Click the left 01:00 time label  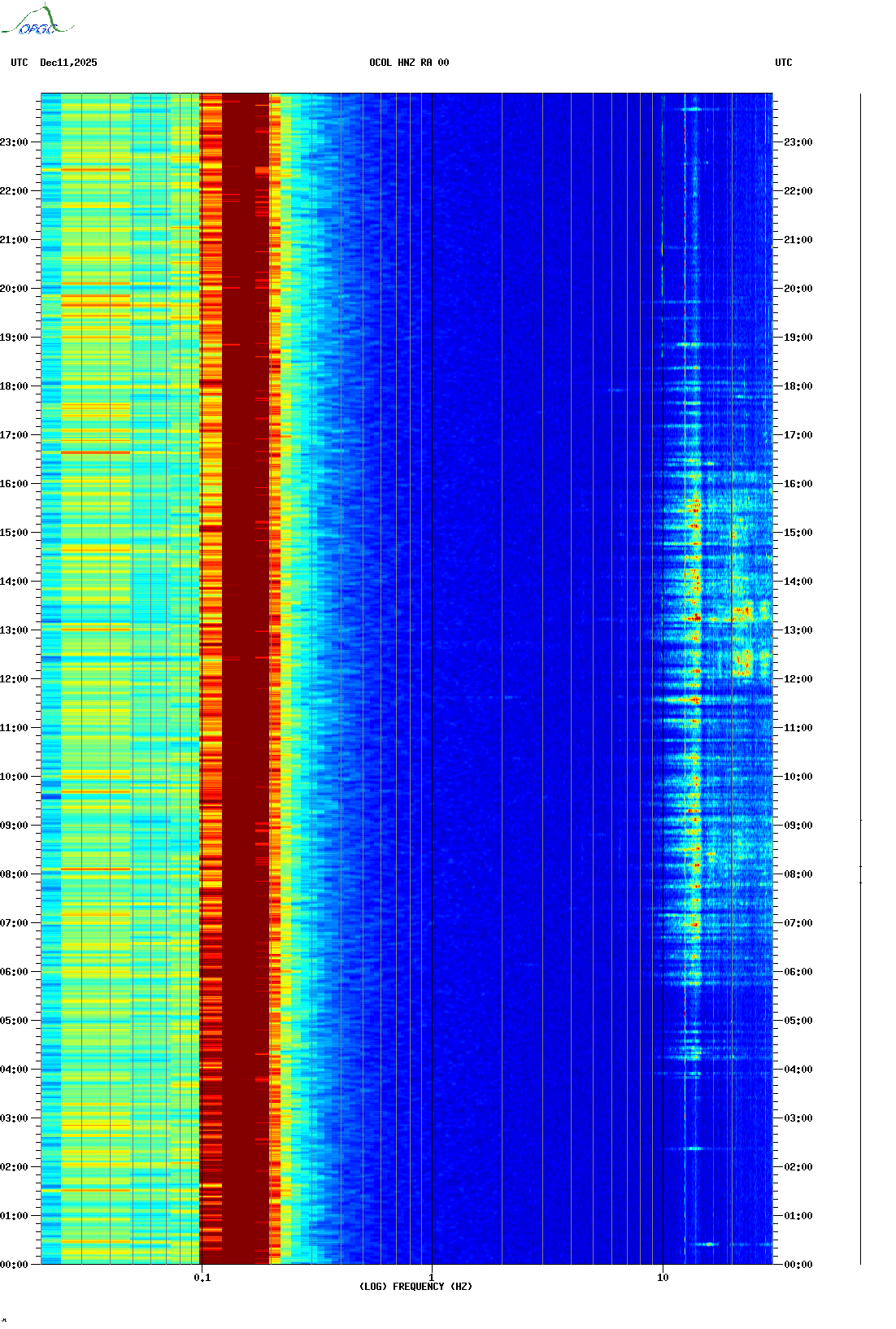click(x=14, y=1216)
